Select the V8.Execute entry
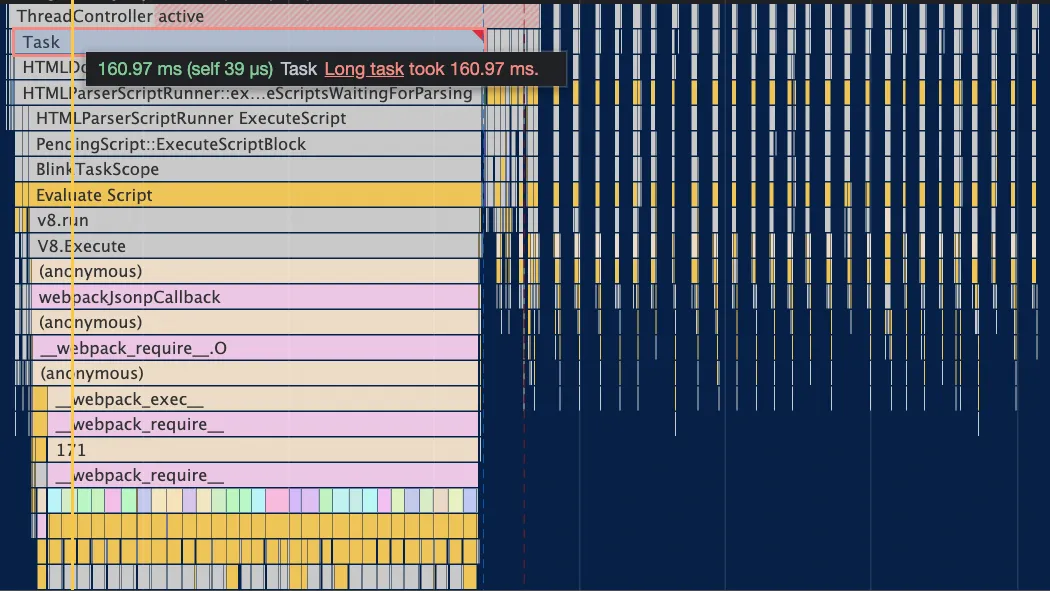1050x591 pixels. pyautogui.click(x=255, y=246)
